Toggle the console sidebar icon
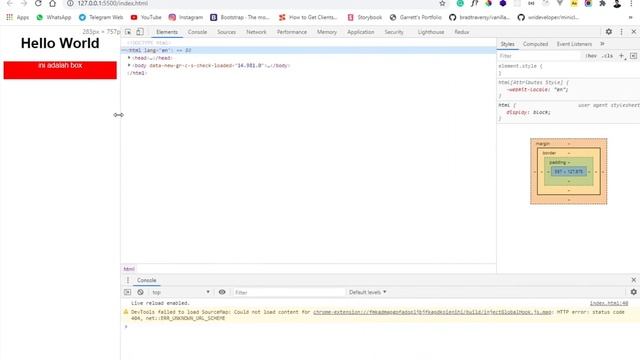Screen dimensions: 640x360 tap(127, 292)
